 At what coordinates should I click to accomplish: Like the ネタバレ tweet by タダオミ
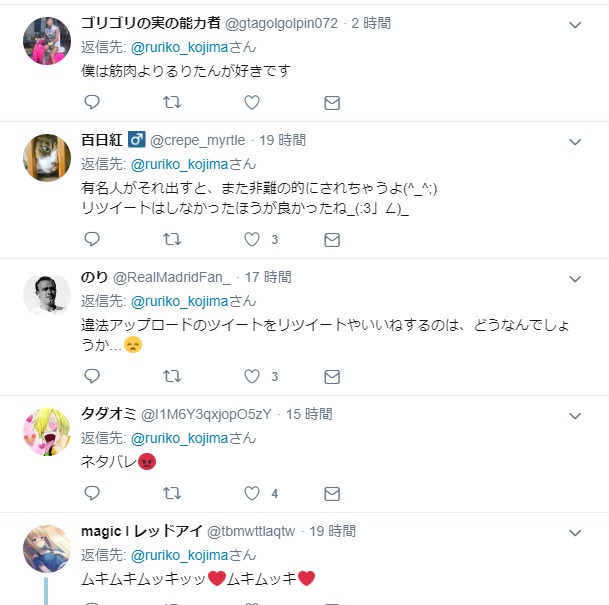point(252,493)
